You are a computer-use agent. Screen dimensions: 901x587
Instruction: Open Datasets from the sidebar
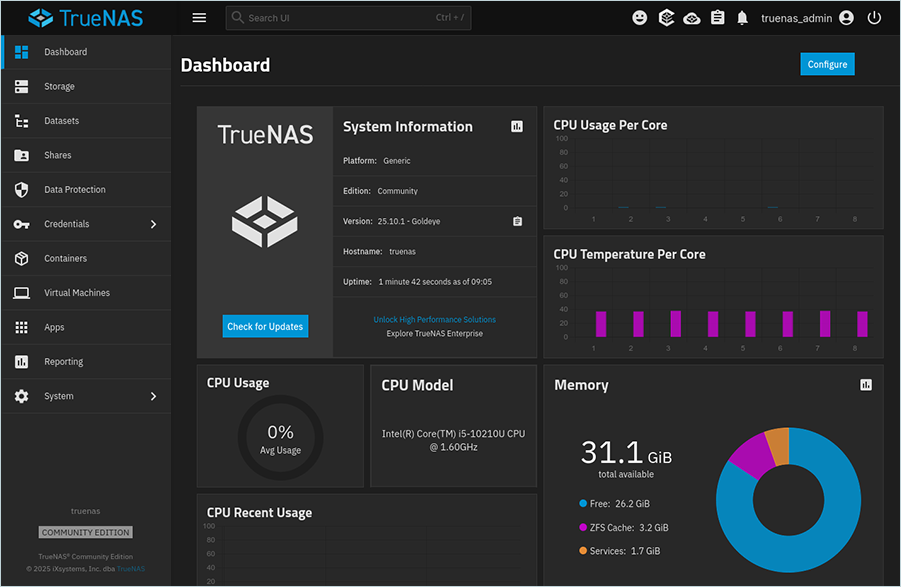(61, 121)
